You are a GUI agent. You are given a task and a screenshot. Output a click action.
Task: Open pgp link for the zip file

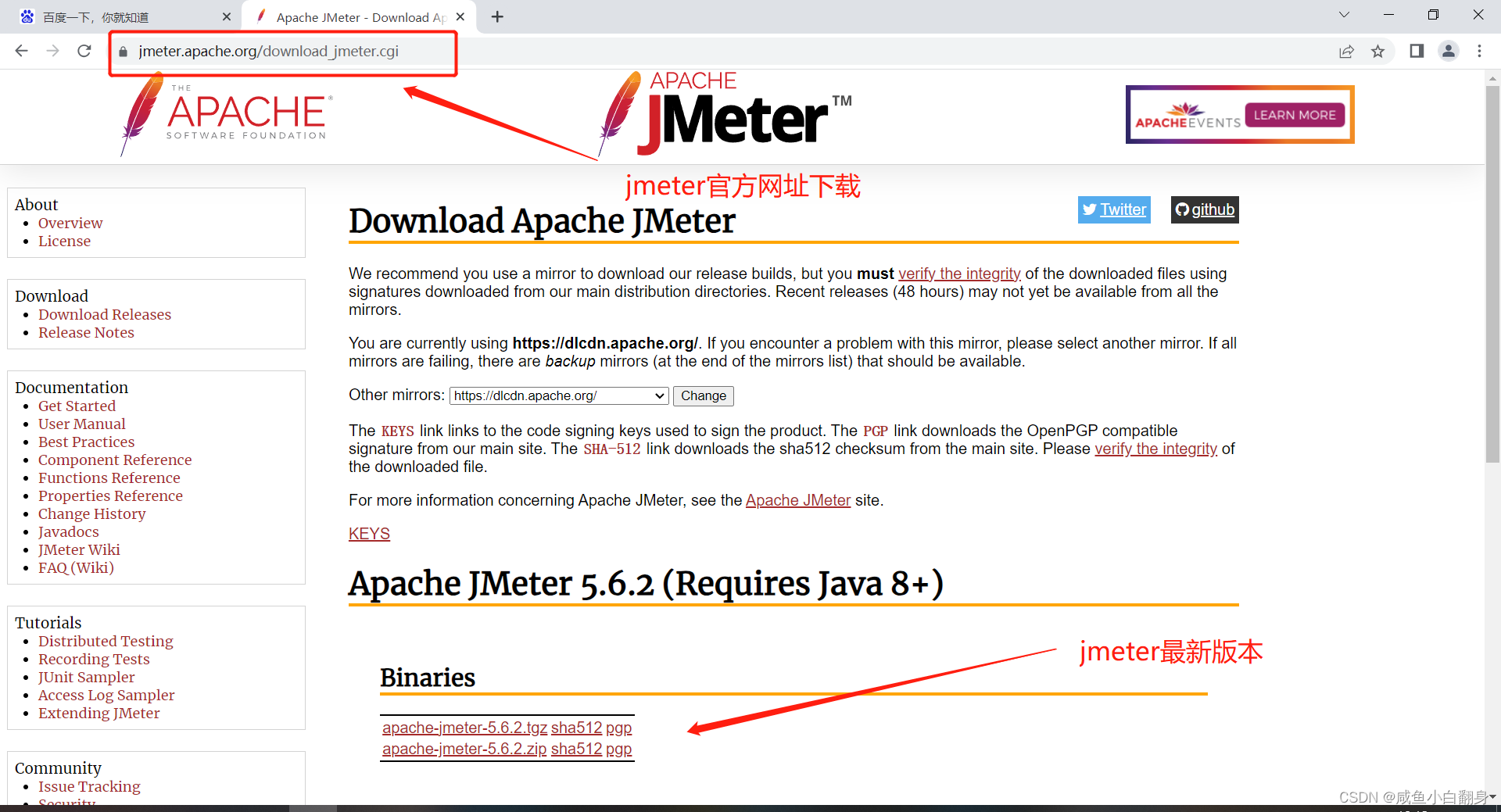[618, 749]
